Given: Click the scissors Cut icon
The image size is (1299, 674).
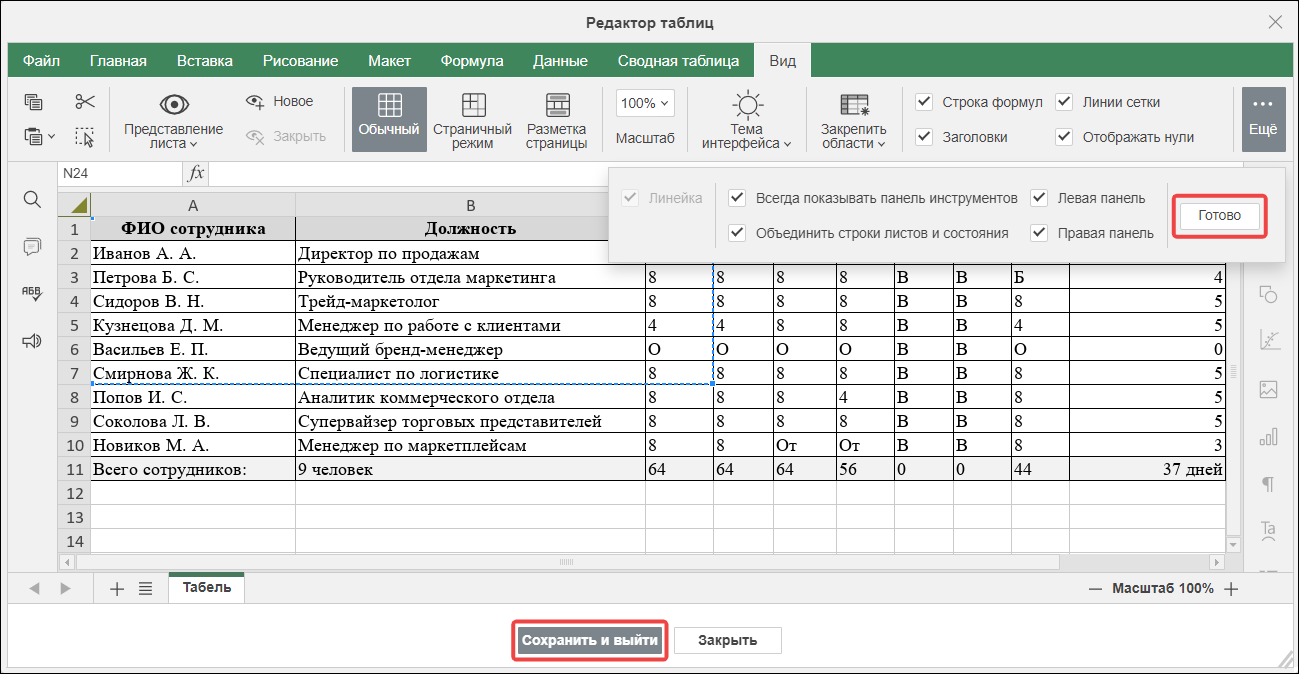Looking at the screenshot, I should click(84, 102).
